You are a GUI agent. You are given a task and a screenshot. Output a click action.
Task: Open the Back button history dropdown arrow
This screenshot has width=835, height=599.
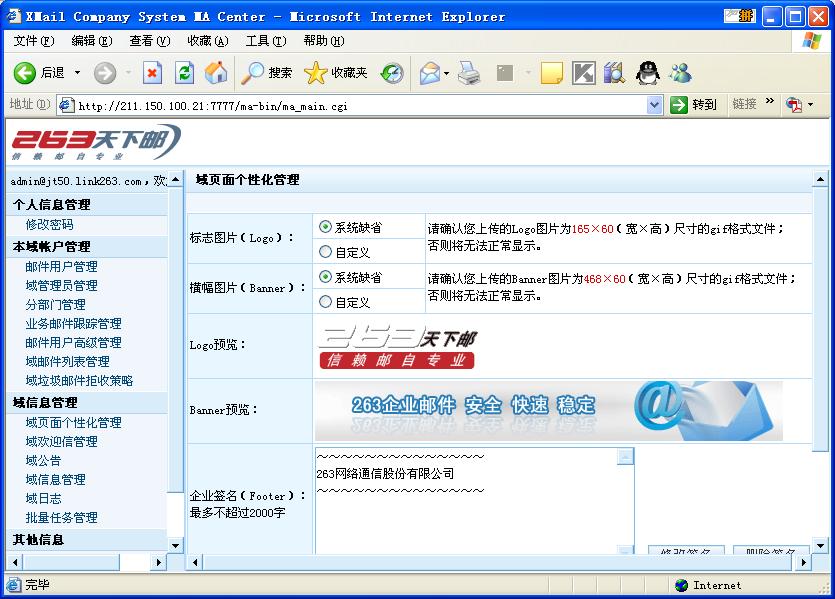pyautogui.click(x=77, y=73)
